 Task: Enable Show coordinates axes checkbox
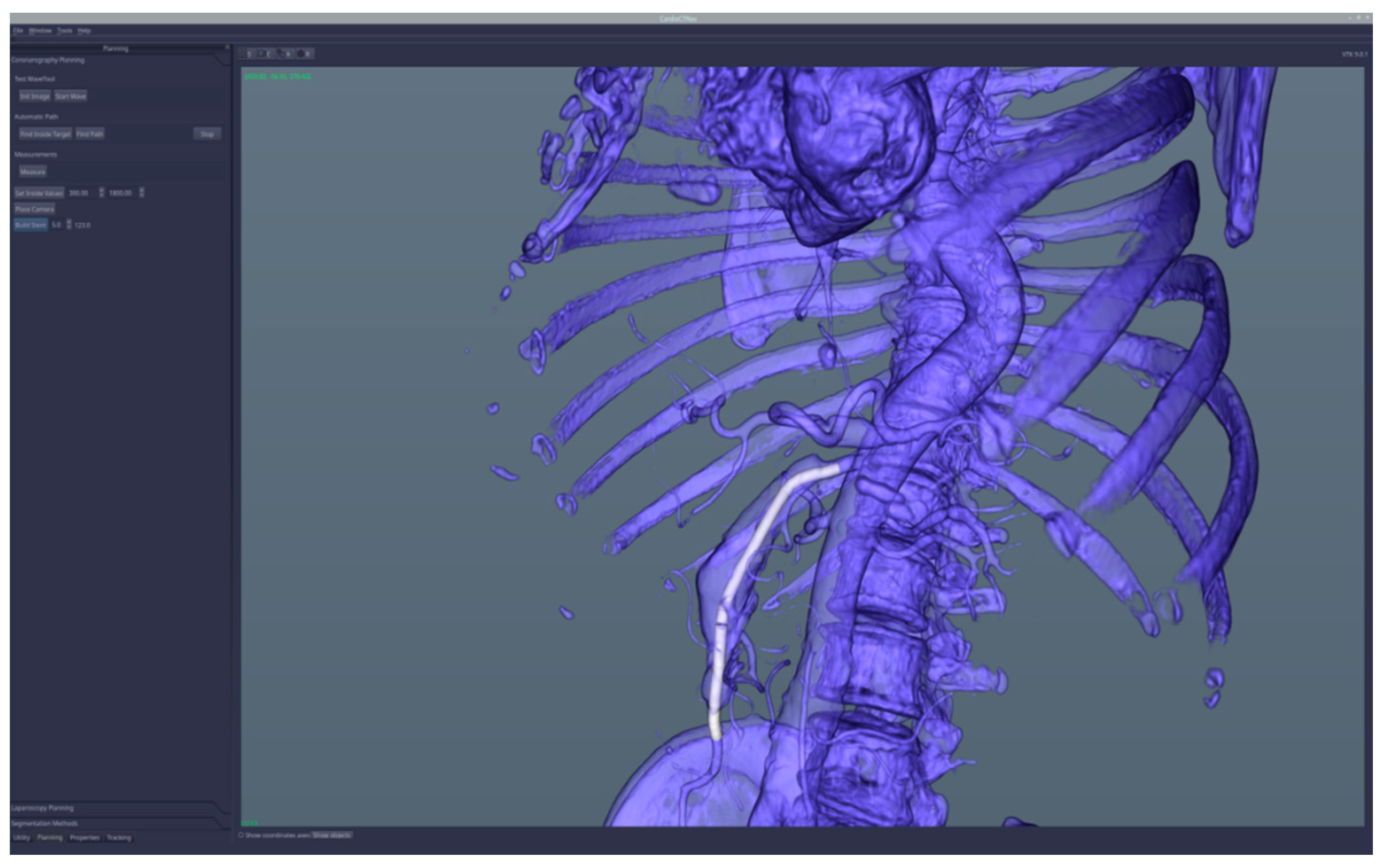point(241,835)
